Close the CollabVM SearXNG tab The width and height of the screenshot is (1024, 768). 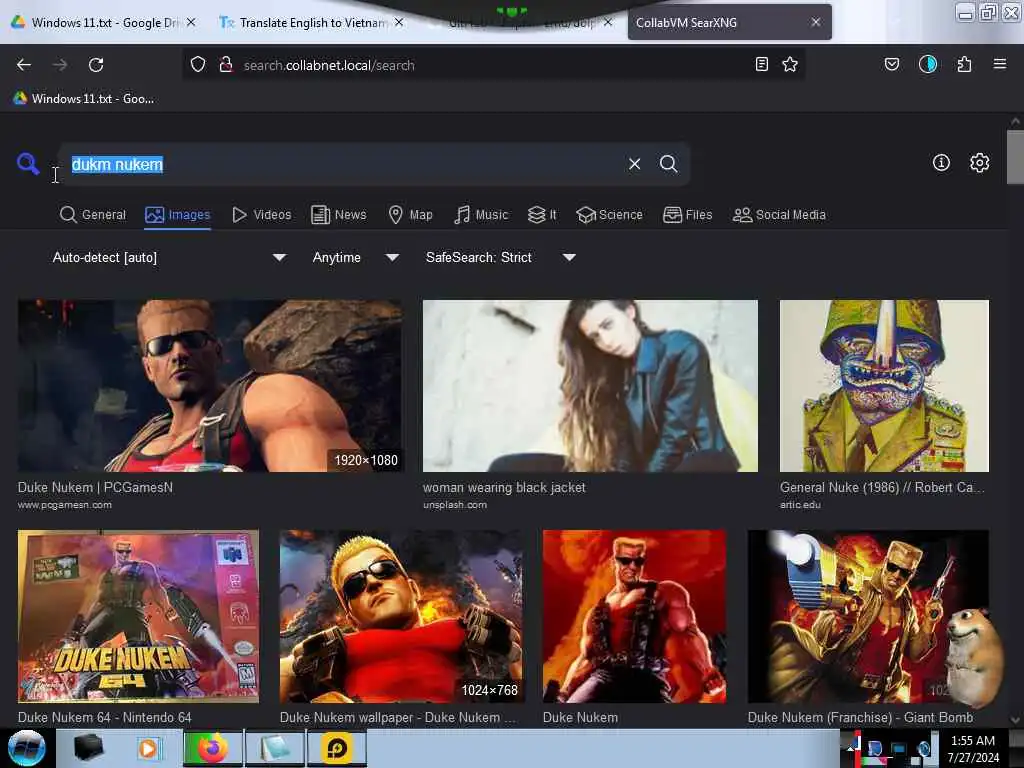tap(816, 22)
